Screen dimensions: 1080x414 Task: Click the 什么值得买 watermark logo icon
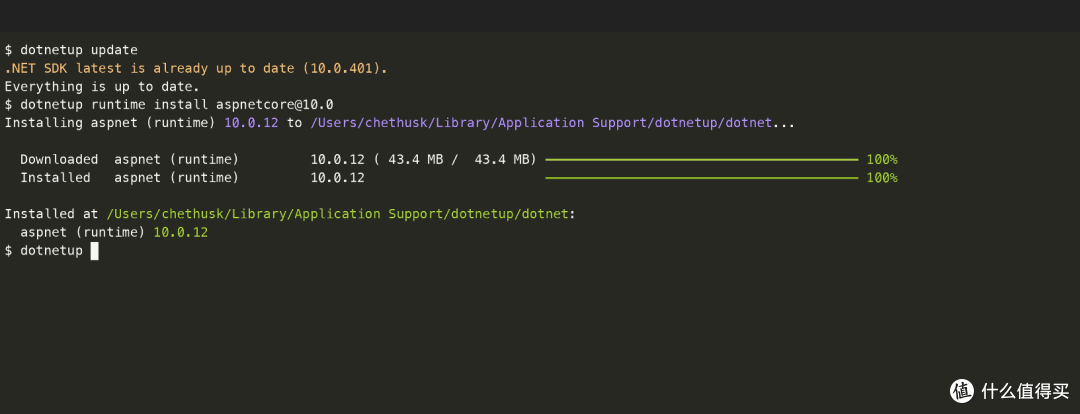963,391
